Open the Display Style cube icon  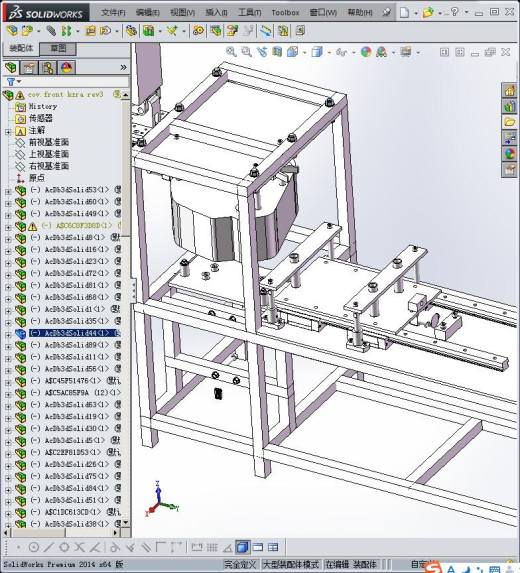(317, 52)
